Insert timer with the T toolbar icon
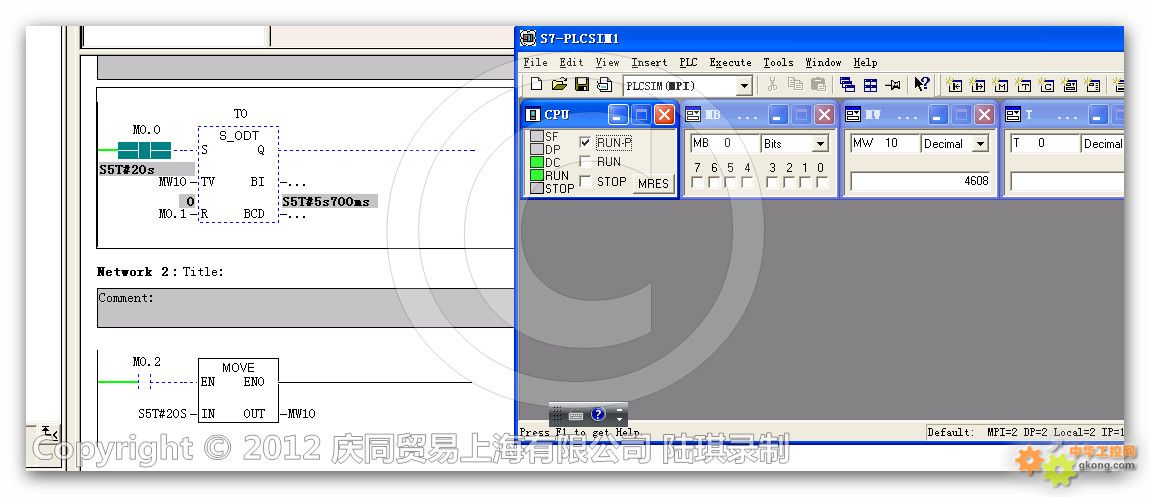 coord(1023,86)
